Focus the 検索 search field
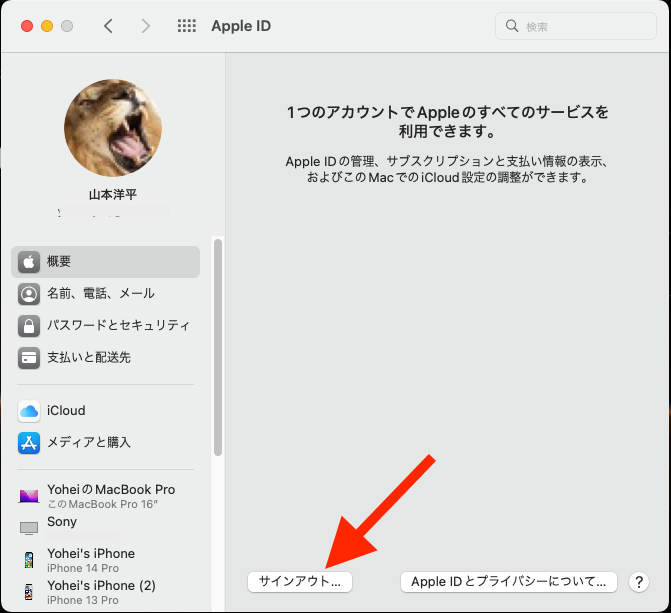Viewport: 671px width, 613px height. pos(576,26)
